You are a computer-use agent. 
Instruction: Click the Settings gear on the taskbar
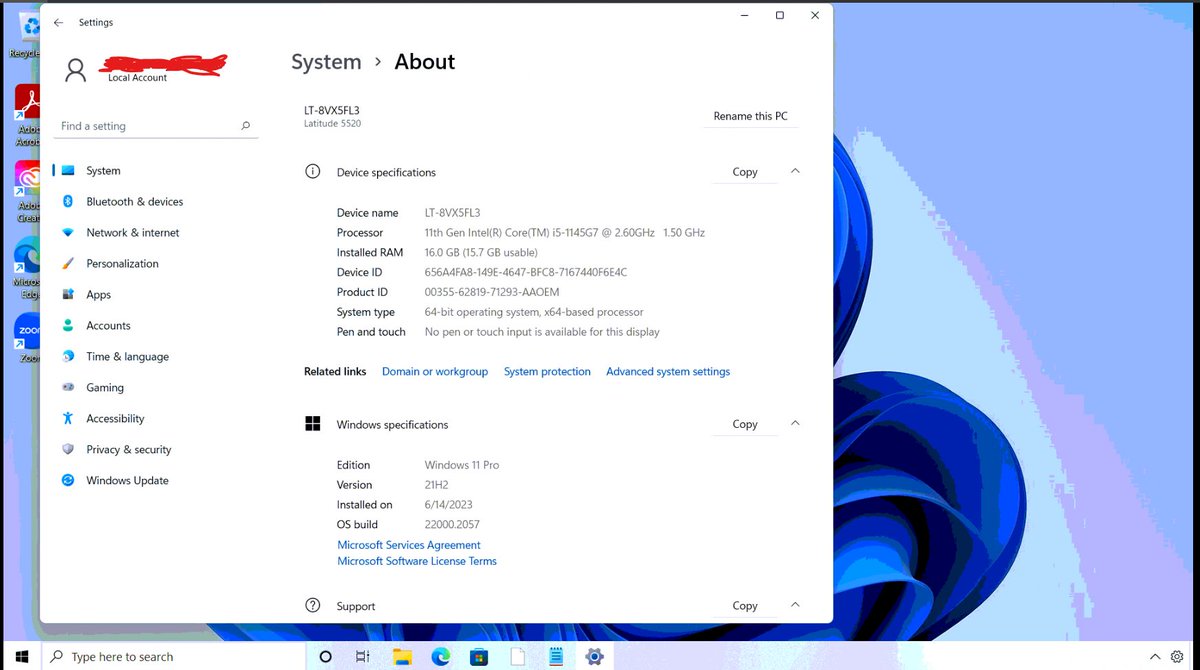tap(594, 657)
